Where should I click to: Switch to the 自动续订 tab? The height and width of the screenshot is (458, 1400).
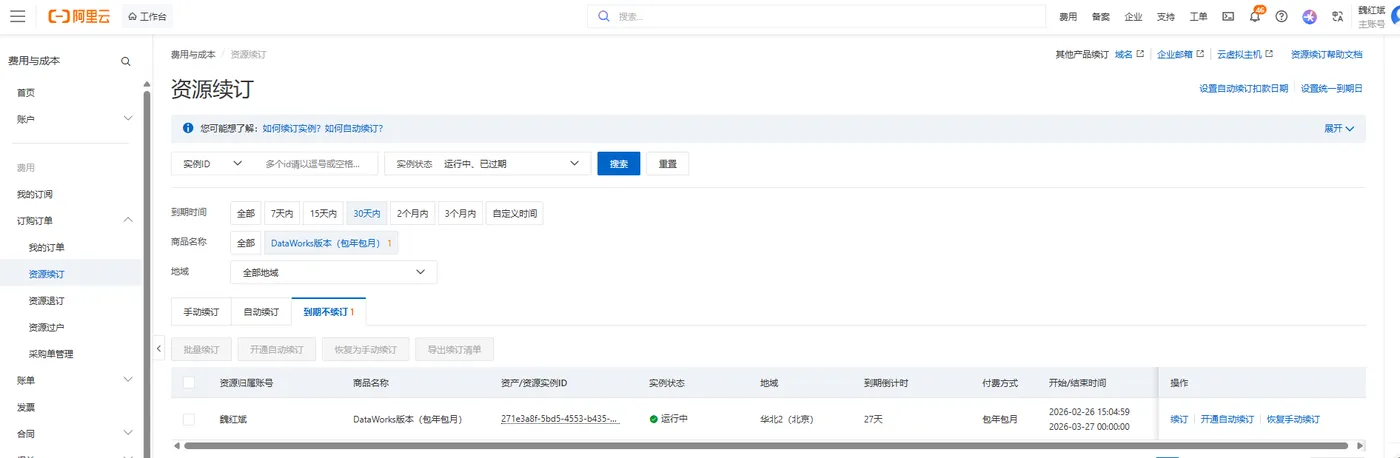click(x=261, y=312)
